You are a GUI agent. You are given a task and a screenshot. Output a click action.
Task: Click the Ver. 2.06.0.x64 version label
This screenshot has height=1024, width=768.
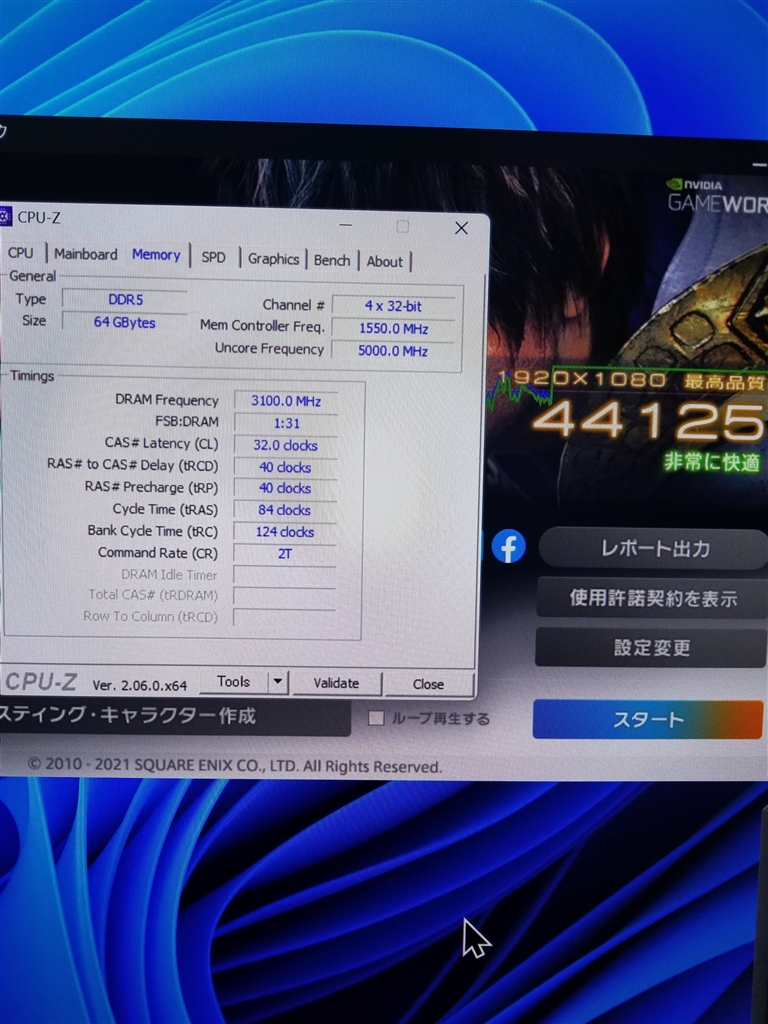click(x=139, y=685)
